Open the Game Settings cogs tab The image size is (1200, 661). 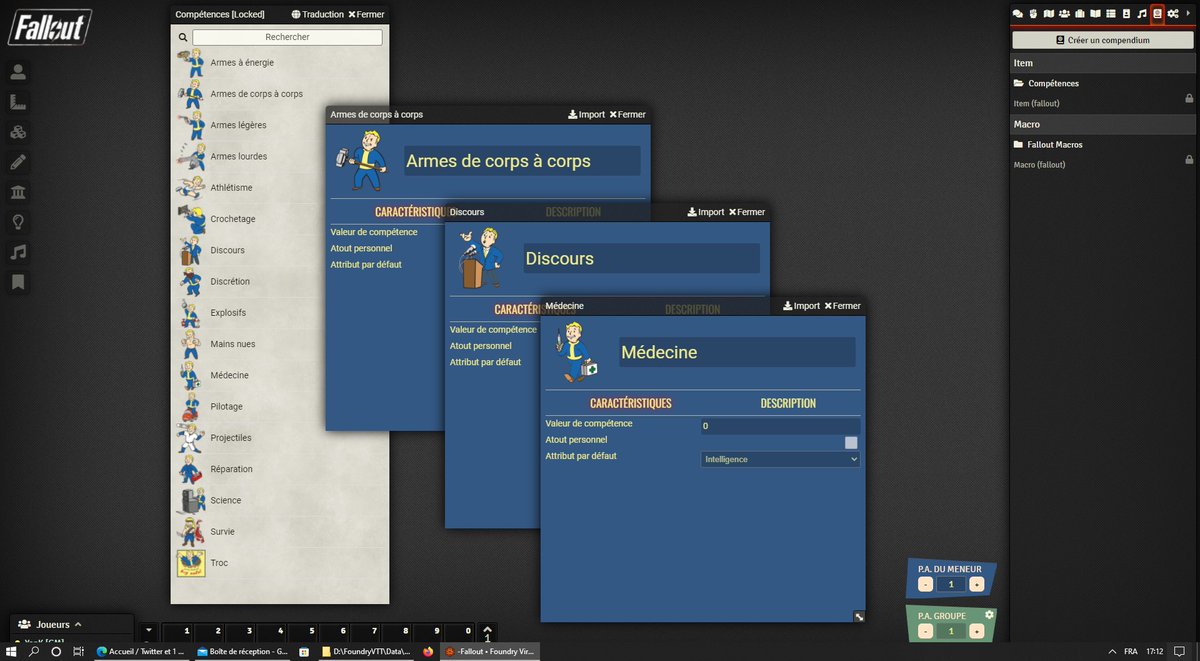pyautogui.click(x=1173, y=13)
